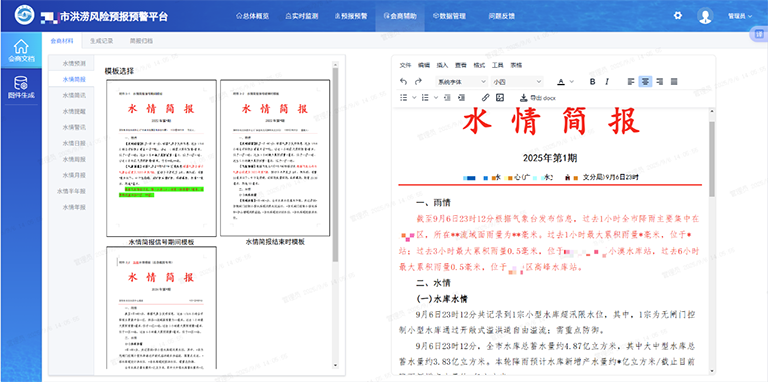Switch to the 生成记录 tab
The height and width of the screenshot is (382, 768).
[x=101, y=41]
